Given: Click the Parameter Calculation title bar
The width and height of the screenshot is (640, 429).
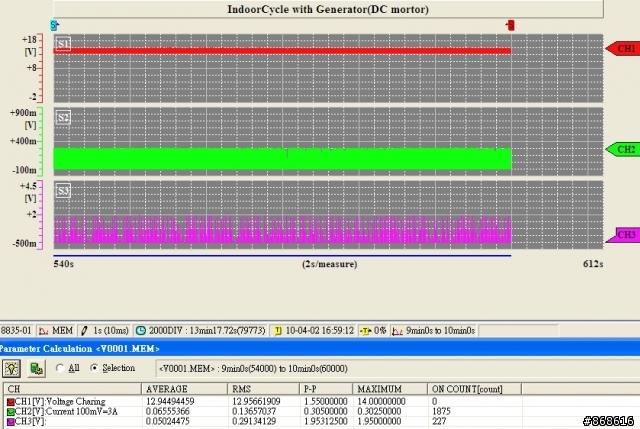Looking at the screenshot, I should (x=320, y=349).
